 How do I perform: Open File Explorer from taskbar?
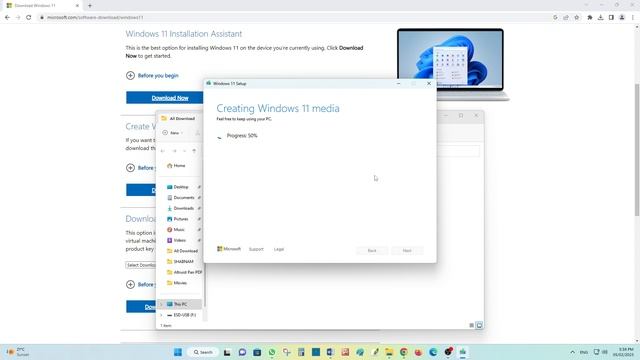coord(389,352)
